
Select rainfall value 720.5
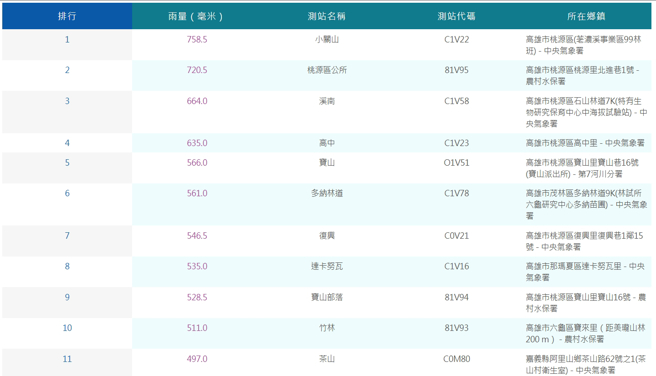197,70
